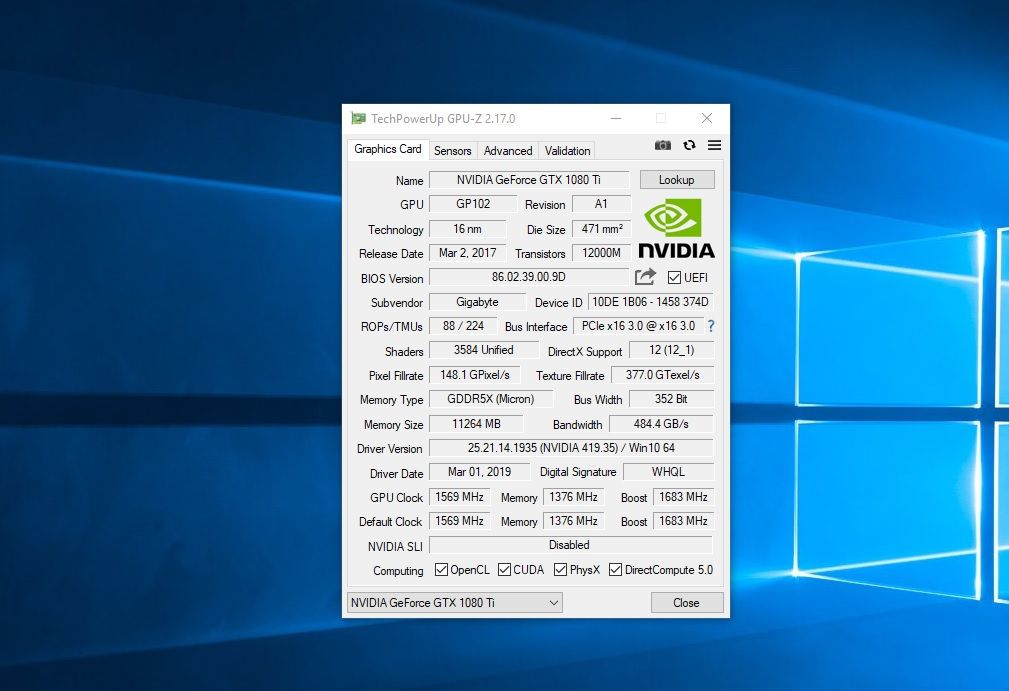Toggle the OpenCL checkbox
Screen dimensions: 1009x691
click(441, 569)
